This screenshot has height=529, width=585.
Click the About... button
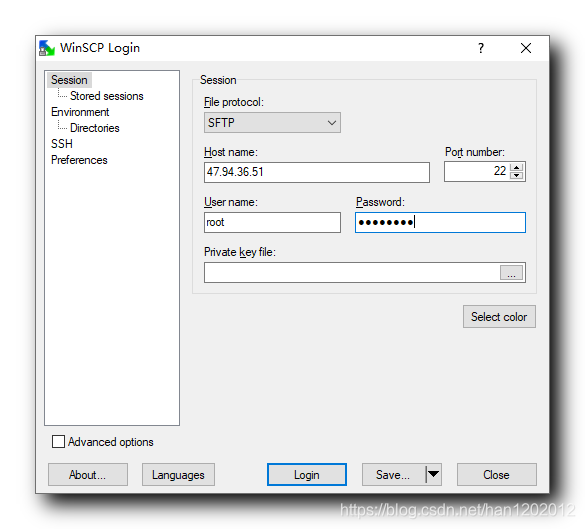88,475
